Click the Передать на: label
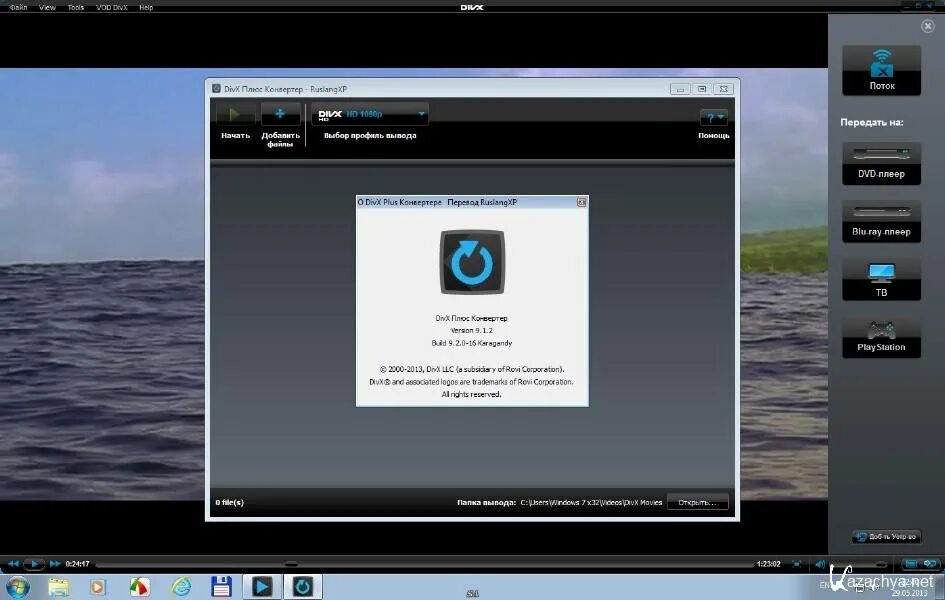This screenshot has height=600, width=945. tap(871, 122)
